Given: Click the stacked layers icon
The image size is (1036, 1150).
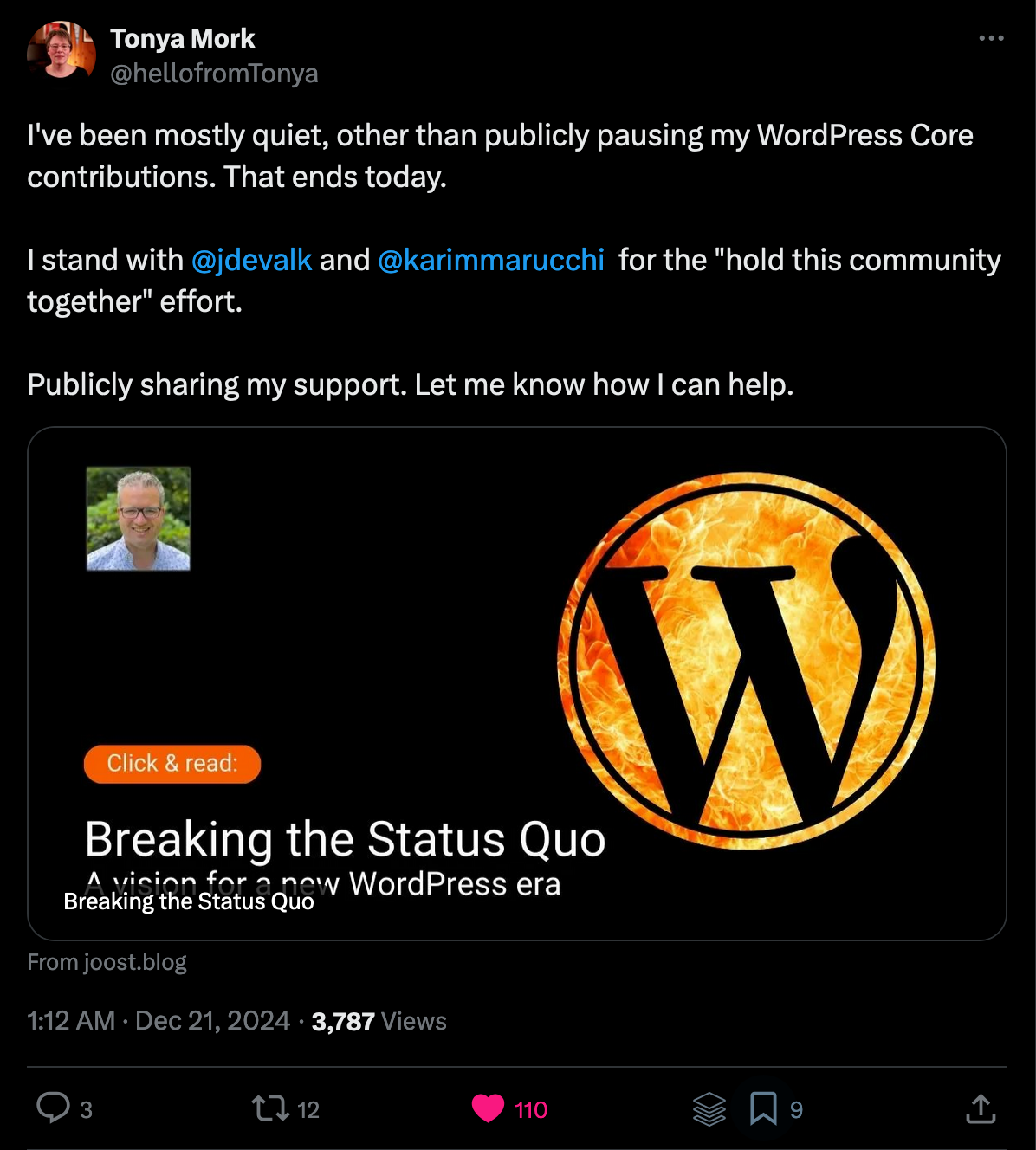Looking at the screenshot, I should click(x=709, y=1109).
